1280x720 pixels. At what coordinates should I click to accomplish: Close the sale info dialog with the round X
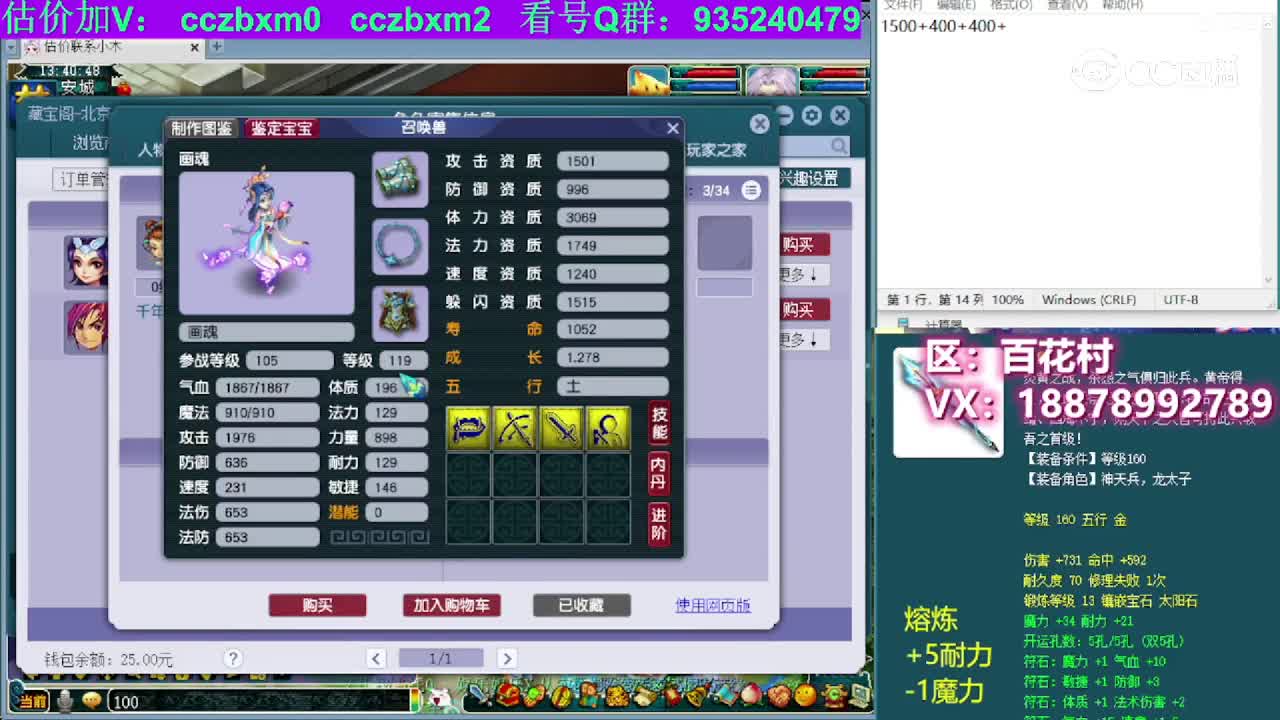click(x=760, y=124)
